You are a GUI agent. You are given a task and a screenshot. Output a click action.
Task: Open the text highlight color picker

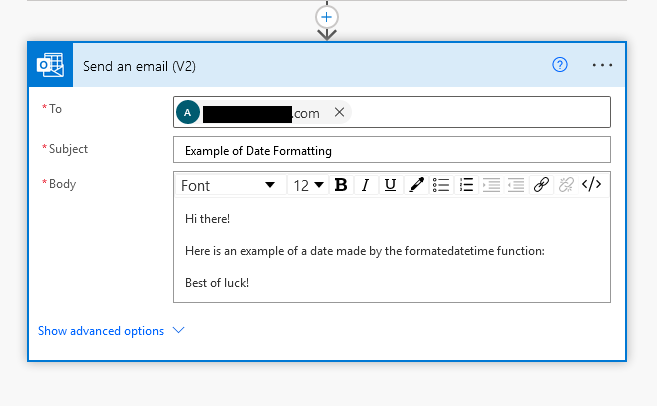416,185
